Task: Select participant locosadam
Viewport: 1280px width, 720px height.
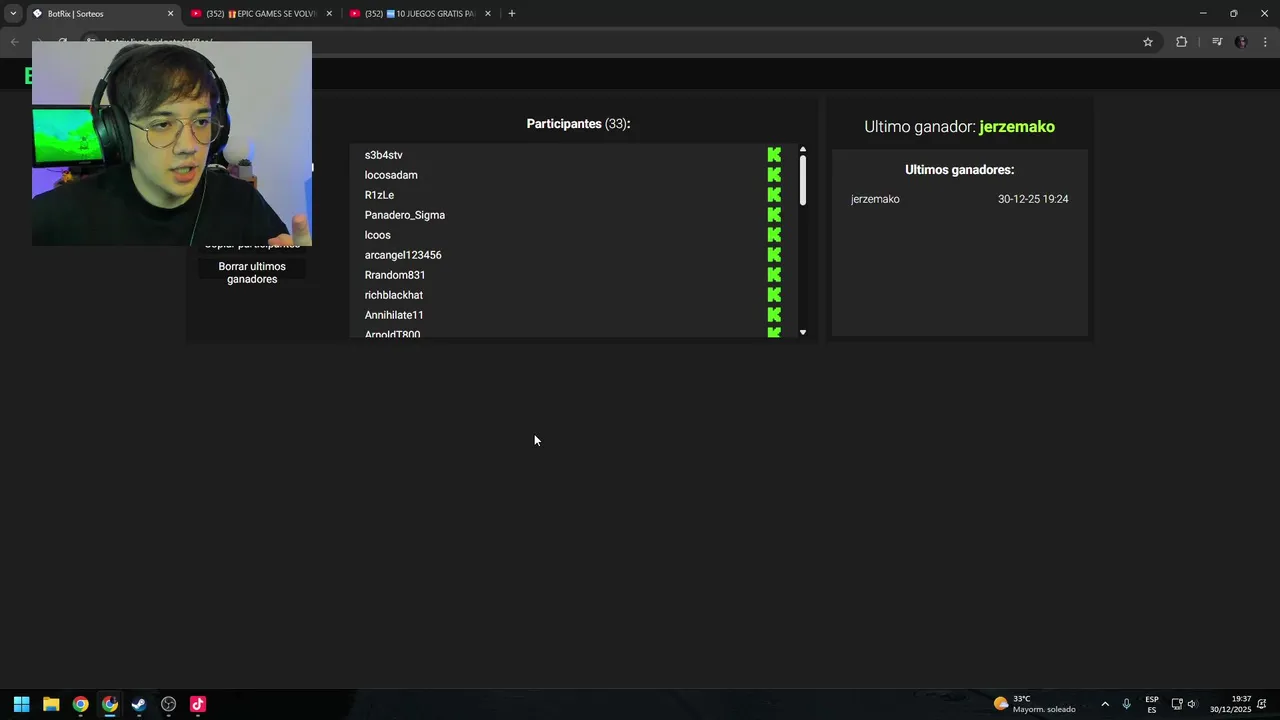Action: pyautogui.click(x=391, y=175)
